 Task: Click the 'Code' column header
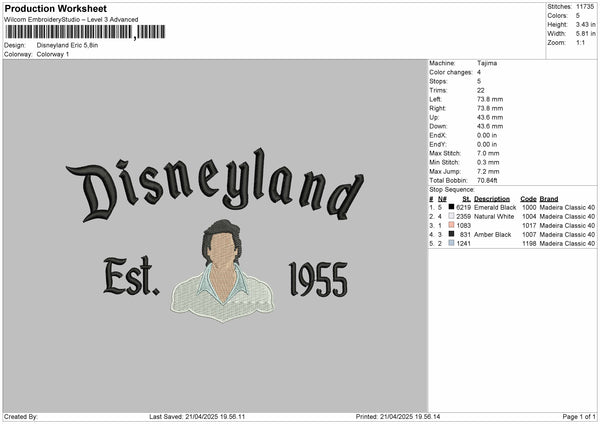528,199
